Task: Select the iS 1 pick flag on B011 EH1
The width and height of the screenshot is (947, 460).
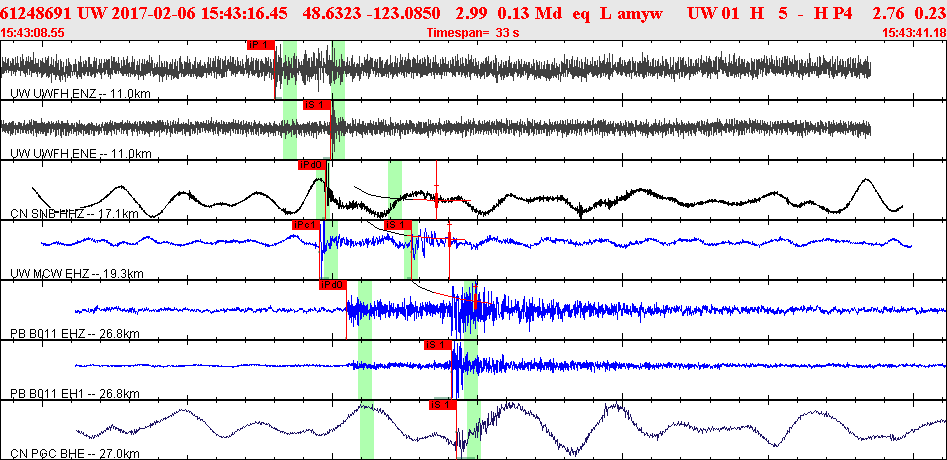Action: (x=438, y=345)
